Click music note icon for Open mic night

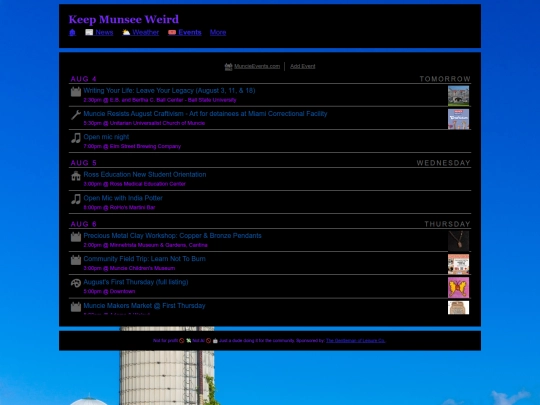pos(76,138)
